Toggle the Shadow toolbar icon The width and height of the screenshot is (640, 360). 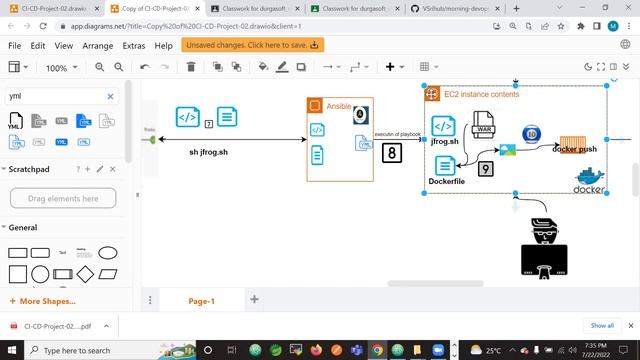click(x=301, y=67)
